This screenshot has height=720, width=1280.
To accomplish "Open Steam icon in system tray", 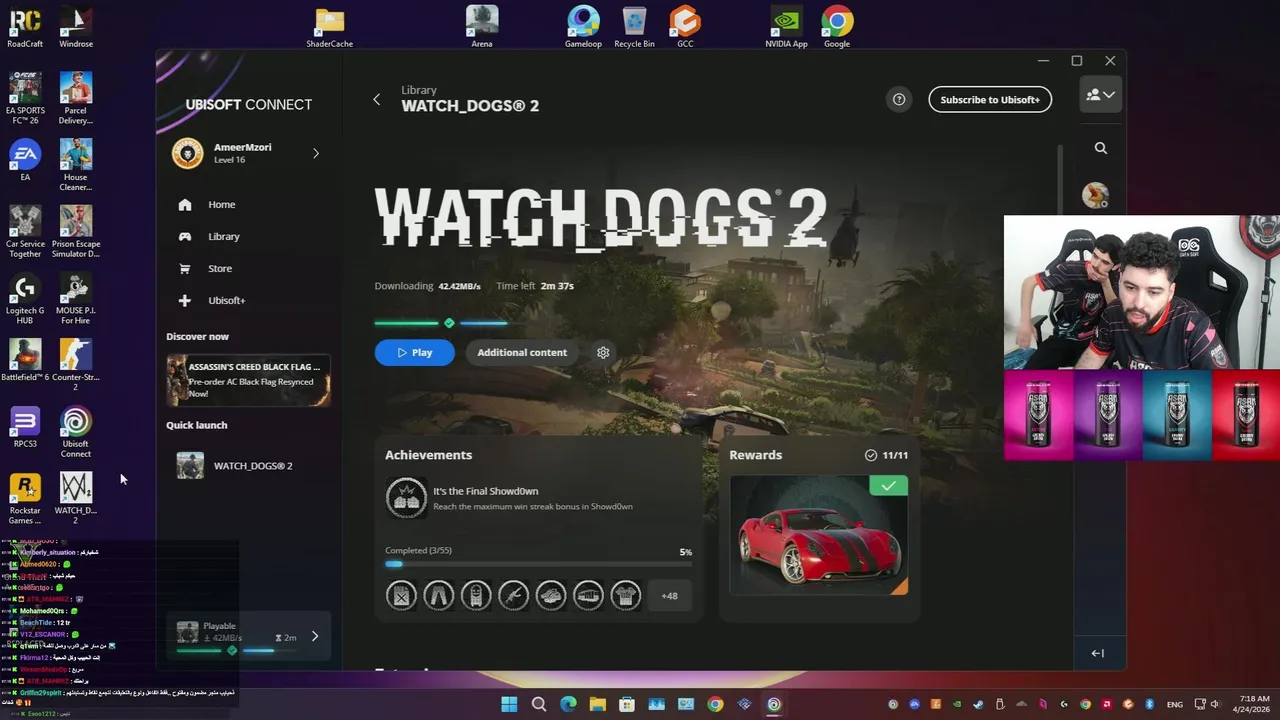I will click(978, 704).
